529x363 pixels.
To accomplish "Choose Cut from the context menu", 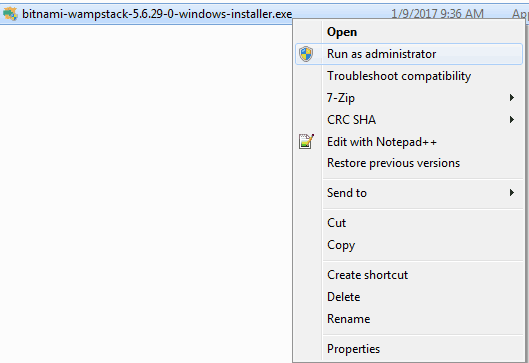I will tap(409, 223).
